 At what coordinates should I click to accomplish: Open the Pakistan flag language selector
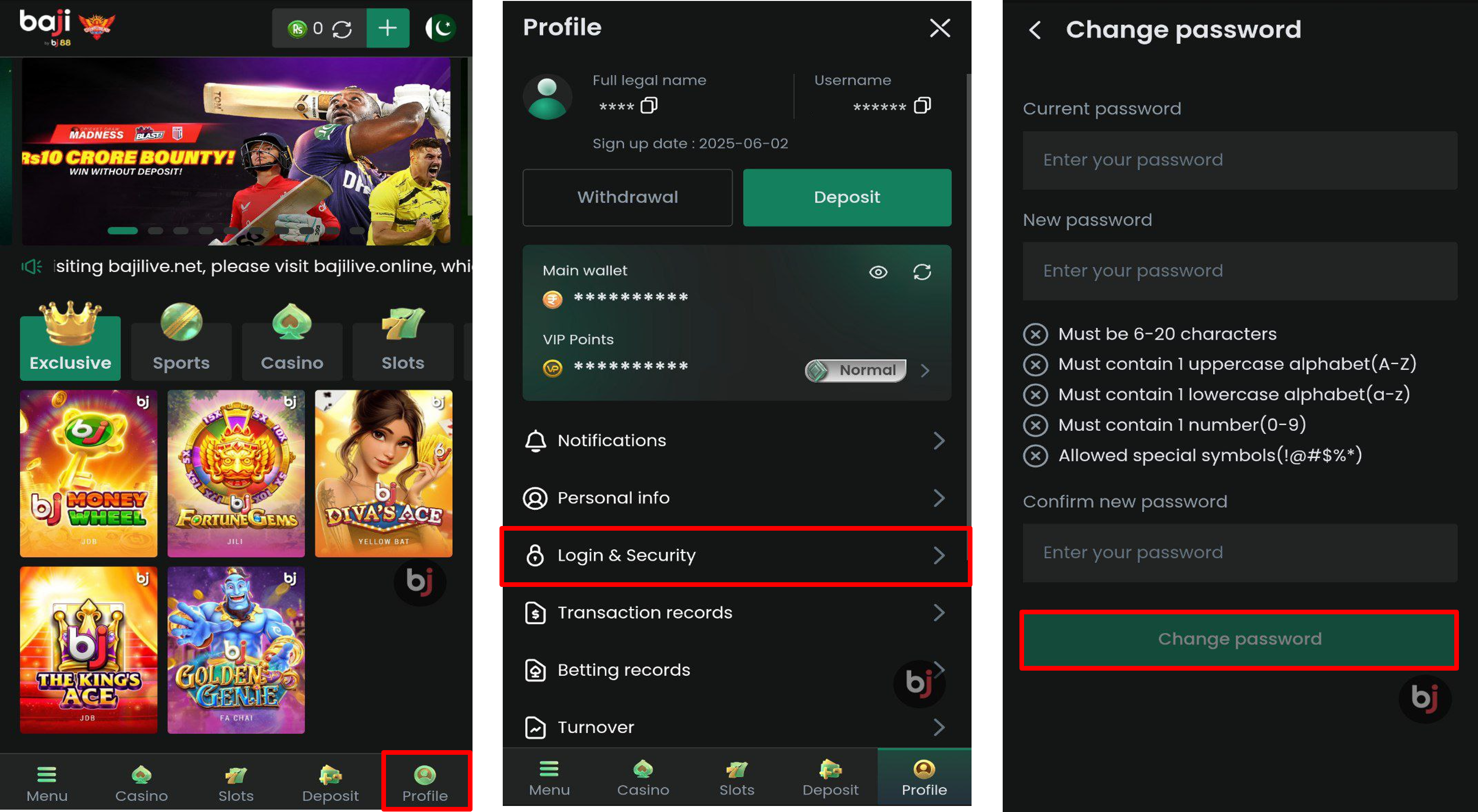click(x=440, y=28)
